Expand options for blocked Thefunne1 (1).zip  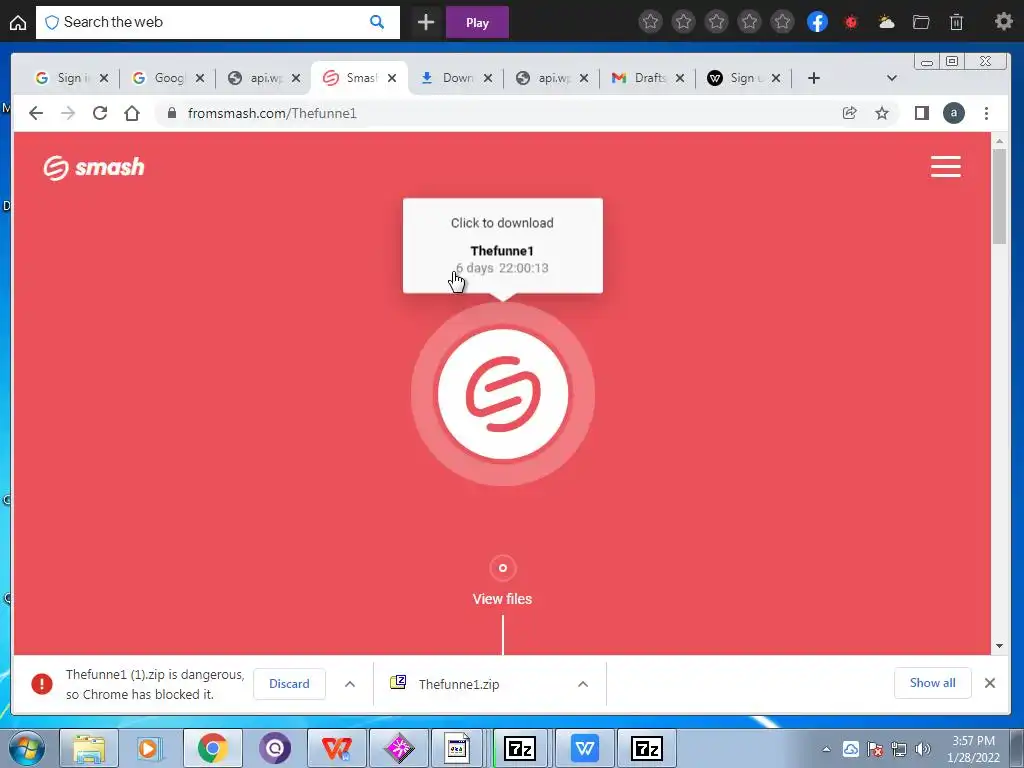pos(349,684)
